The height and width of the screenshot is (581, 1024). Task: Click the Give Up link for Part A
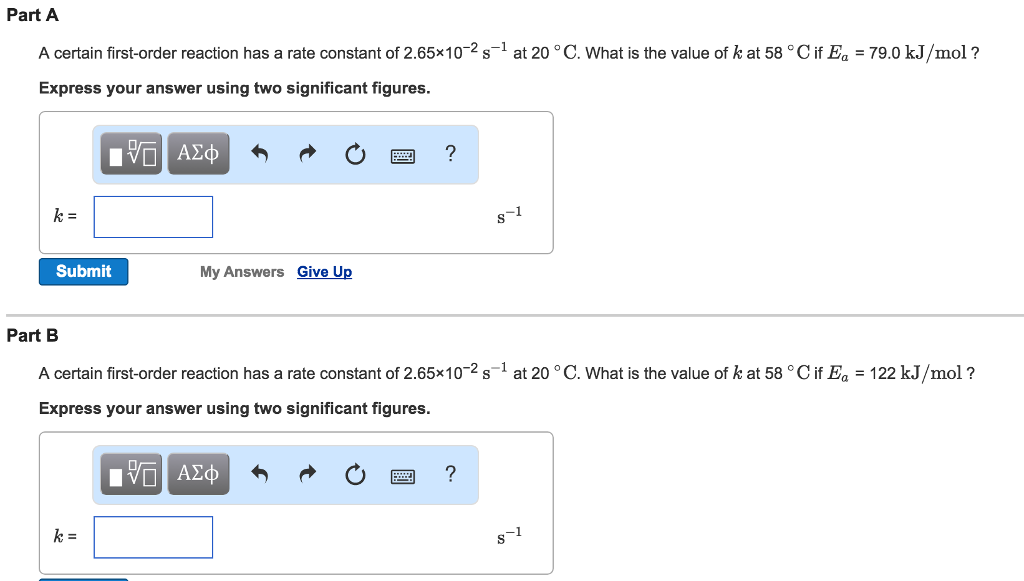tap(324, 271)
